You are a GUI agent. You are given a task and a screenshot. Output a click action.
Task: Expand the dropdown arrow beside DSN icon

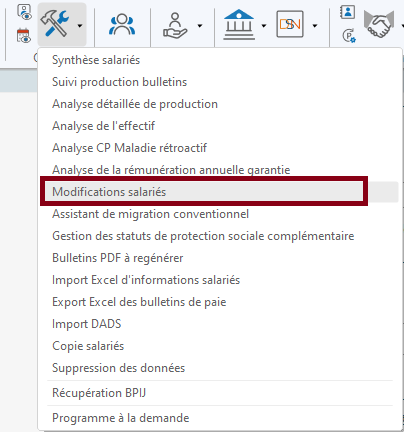pos(315,25)
